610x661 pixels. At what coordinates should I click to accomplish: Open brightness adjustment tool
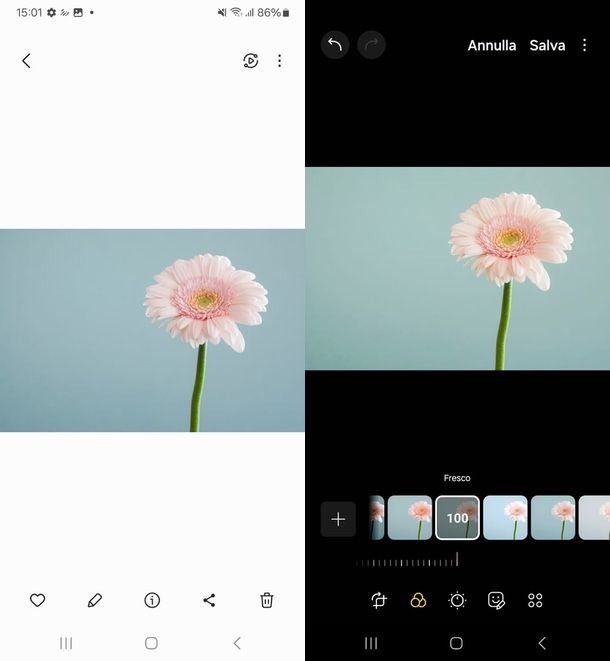click(x=457, y=600)
